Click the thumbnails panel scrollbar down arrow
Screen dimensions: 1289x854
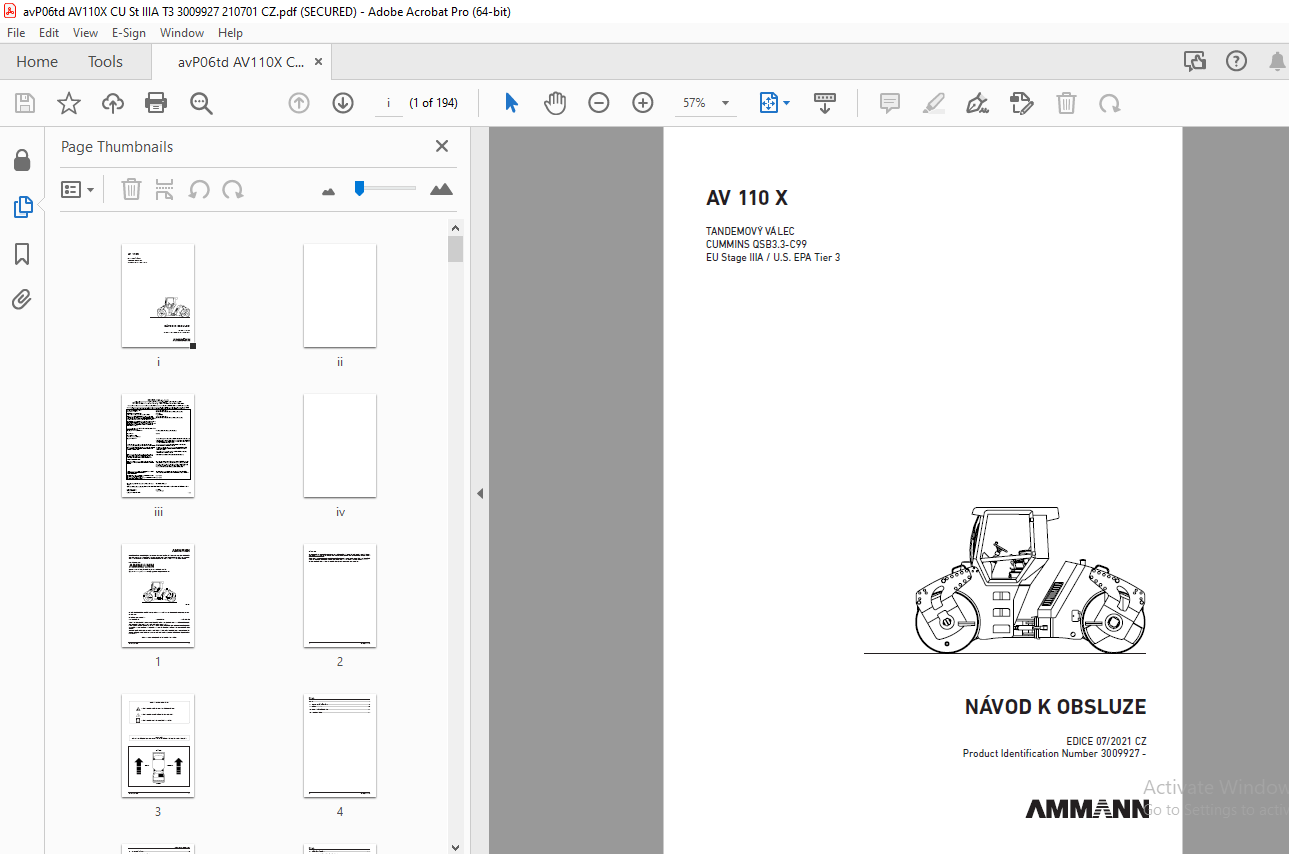pyautogui.click(x=456, y=845)
